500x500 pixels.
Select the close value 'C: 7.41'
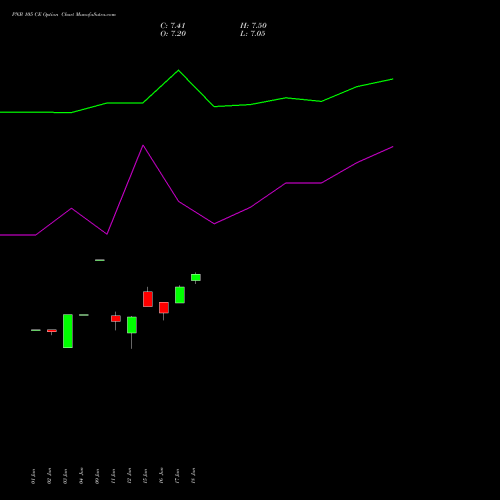point(173,26)
